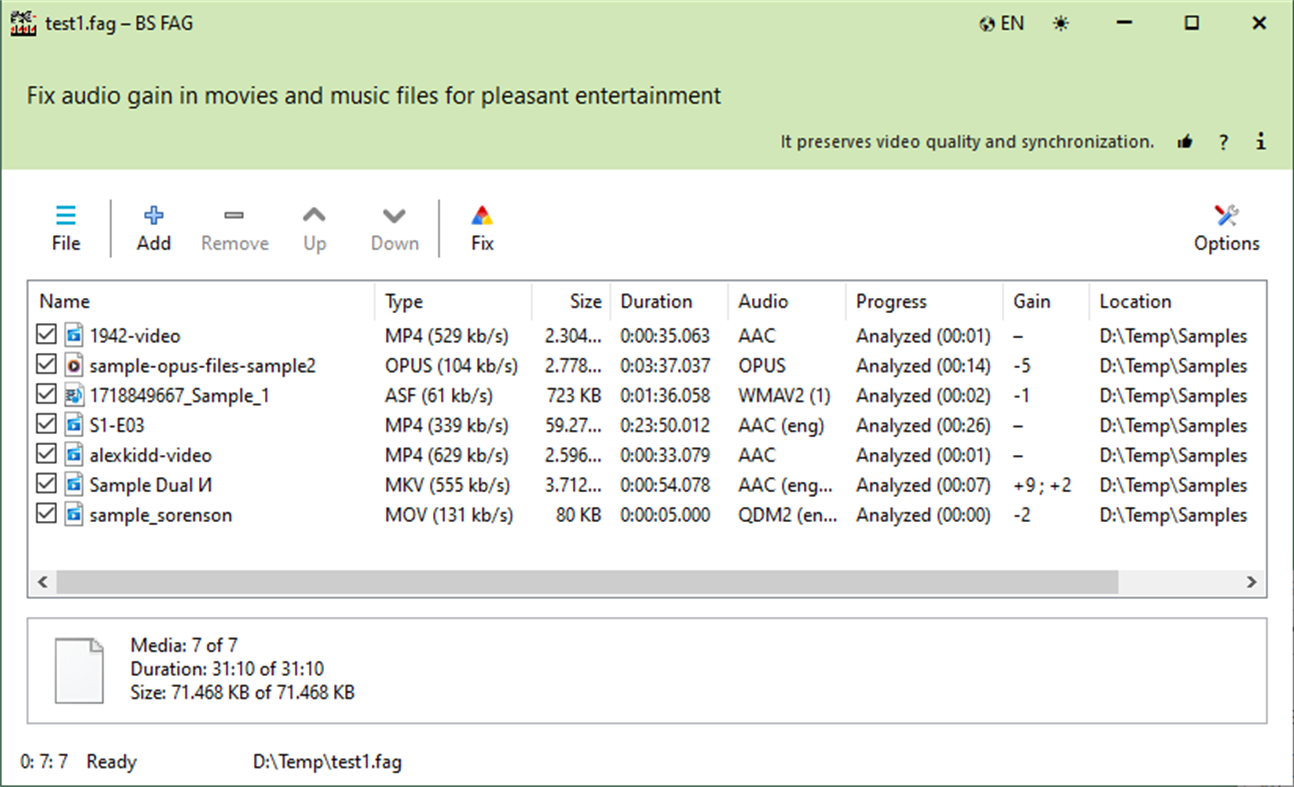Select the Sample Dual И row
The image size is (1294, 787).
click(x=150, y=484)
